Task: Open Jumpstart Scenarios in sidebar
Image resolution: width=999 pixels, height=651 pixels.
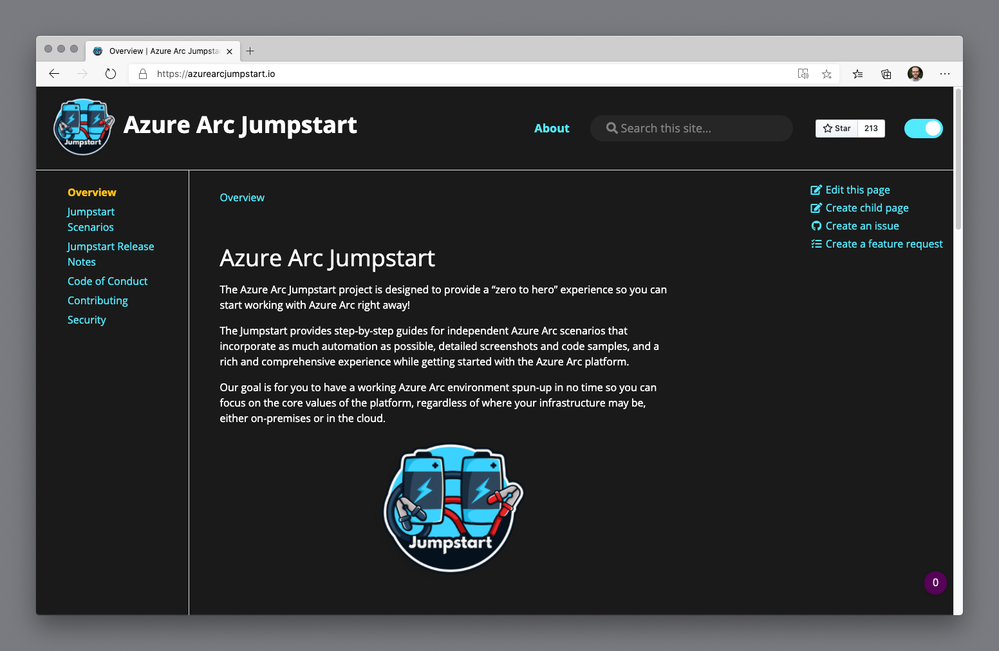Action: [x=90, y=219]
